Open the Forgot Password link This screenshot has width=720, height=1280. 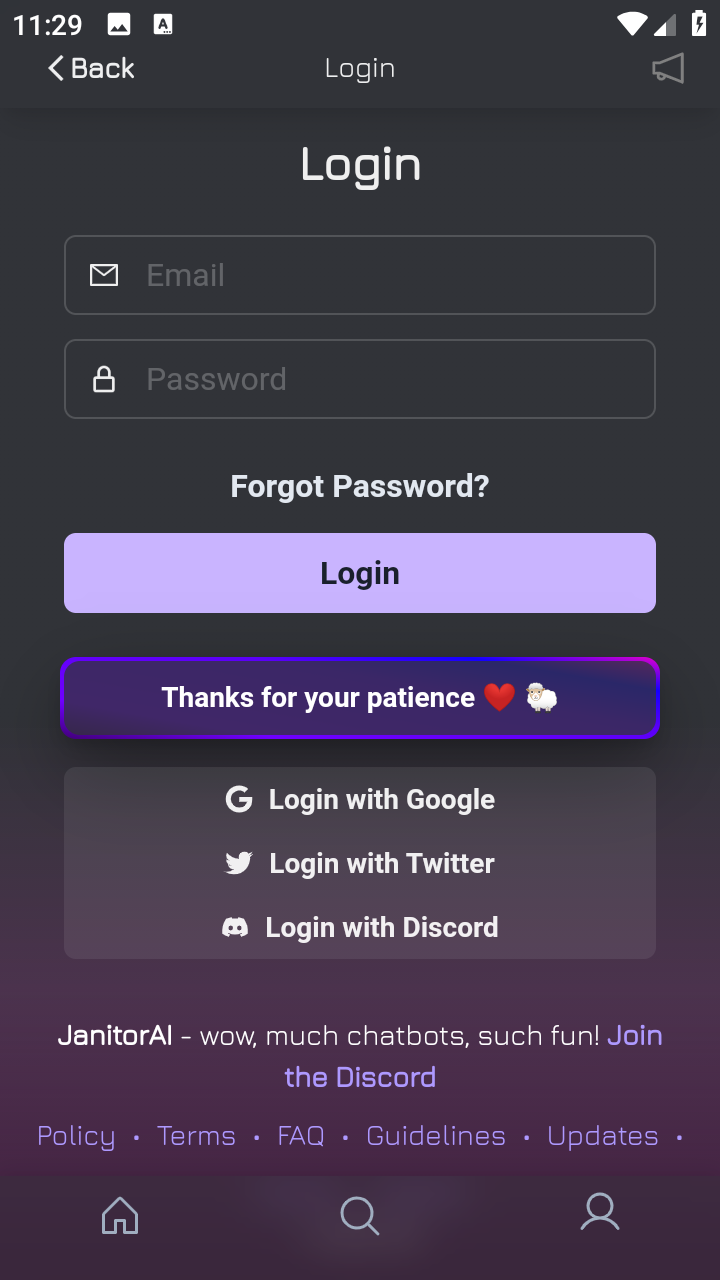(x=360, y=486)
